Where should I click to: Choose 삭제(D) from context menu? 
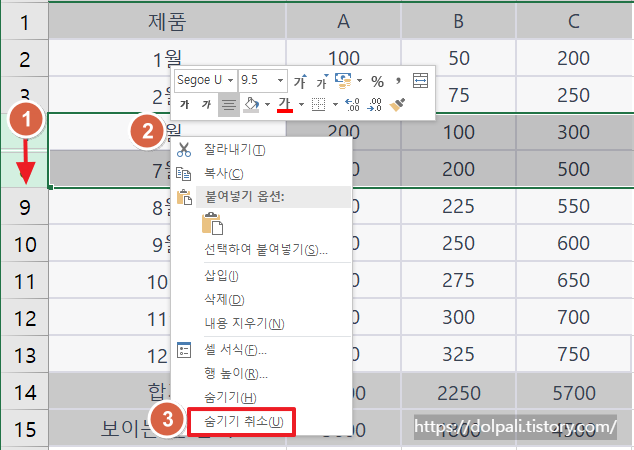(x=262, y=300)
